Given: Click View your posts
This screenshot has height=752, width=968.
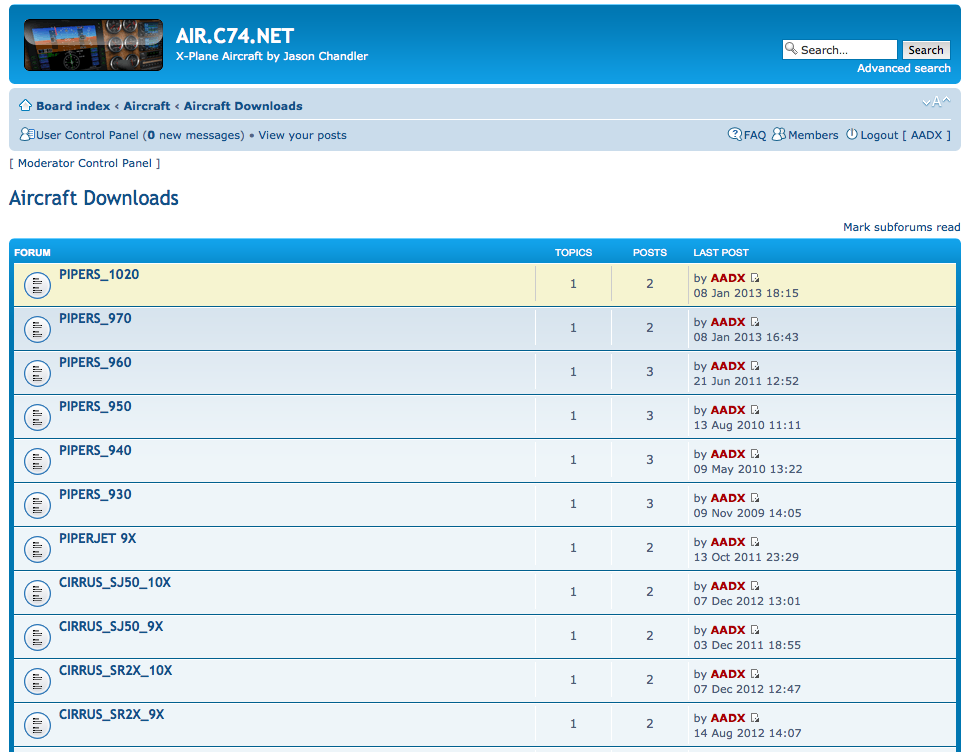Looking at the screenshot, I should coord(302,135).
